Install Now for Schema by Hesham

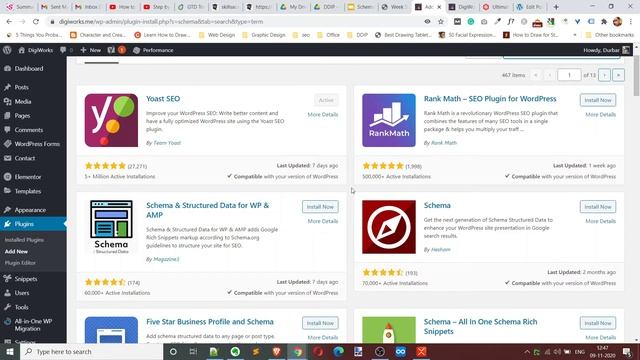[598, 207]
